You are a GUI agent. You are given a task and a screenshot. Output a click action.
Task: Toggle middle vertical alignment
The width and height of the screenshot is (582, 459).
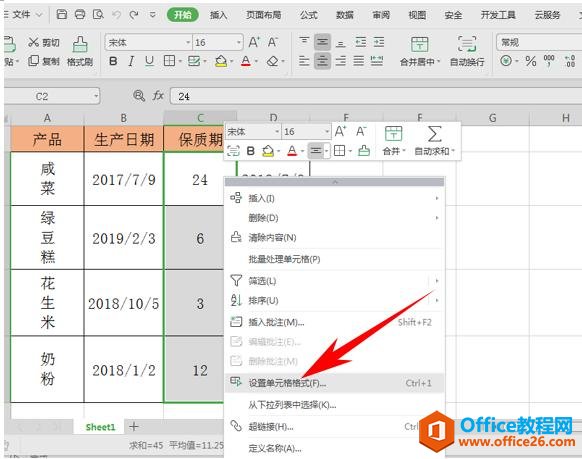(x=322, y=42)
